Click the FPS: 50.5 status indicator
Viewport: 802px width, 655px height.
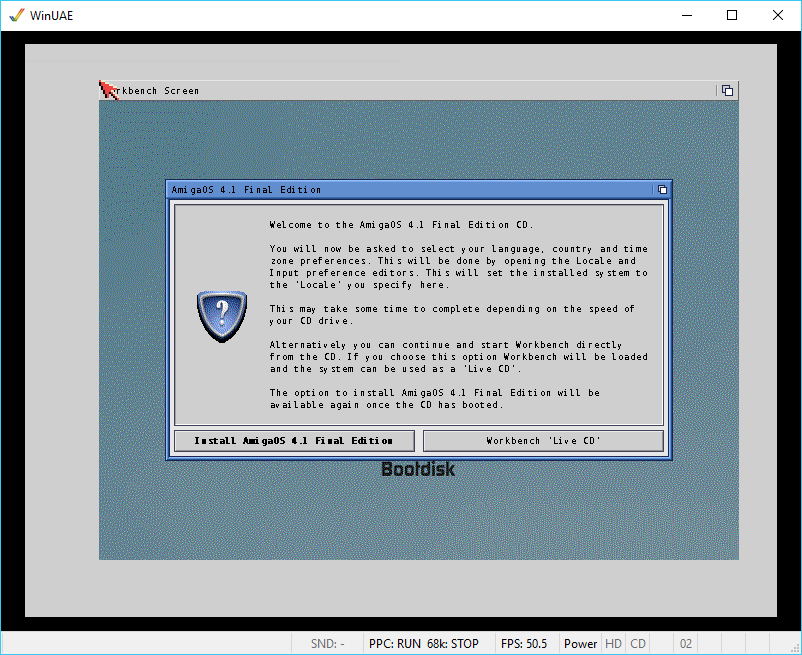pos(524,643)
